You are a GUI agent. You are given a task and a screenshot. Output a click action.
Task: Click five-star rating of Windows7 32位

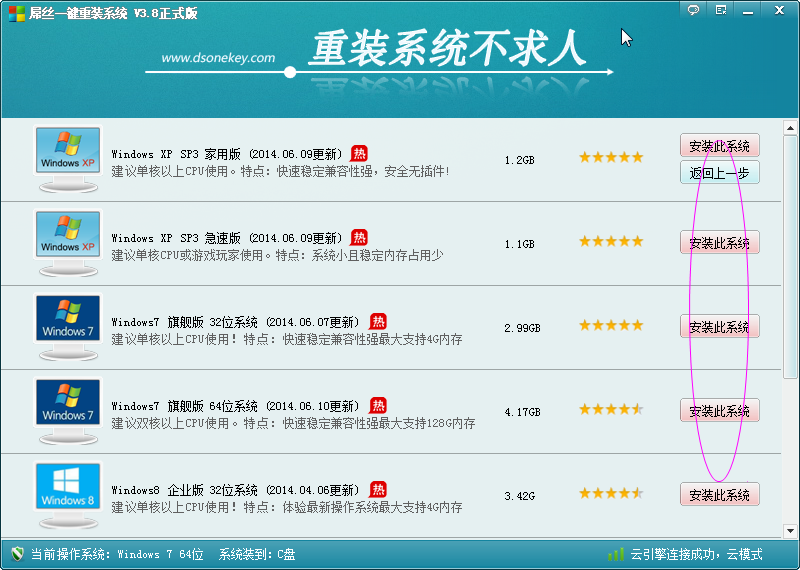[610, 326]
